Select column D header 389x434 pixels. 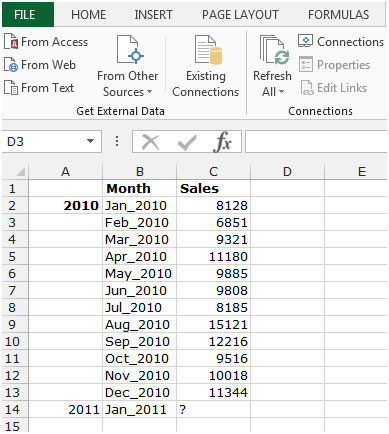287,172
